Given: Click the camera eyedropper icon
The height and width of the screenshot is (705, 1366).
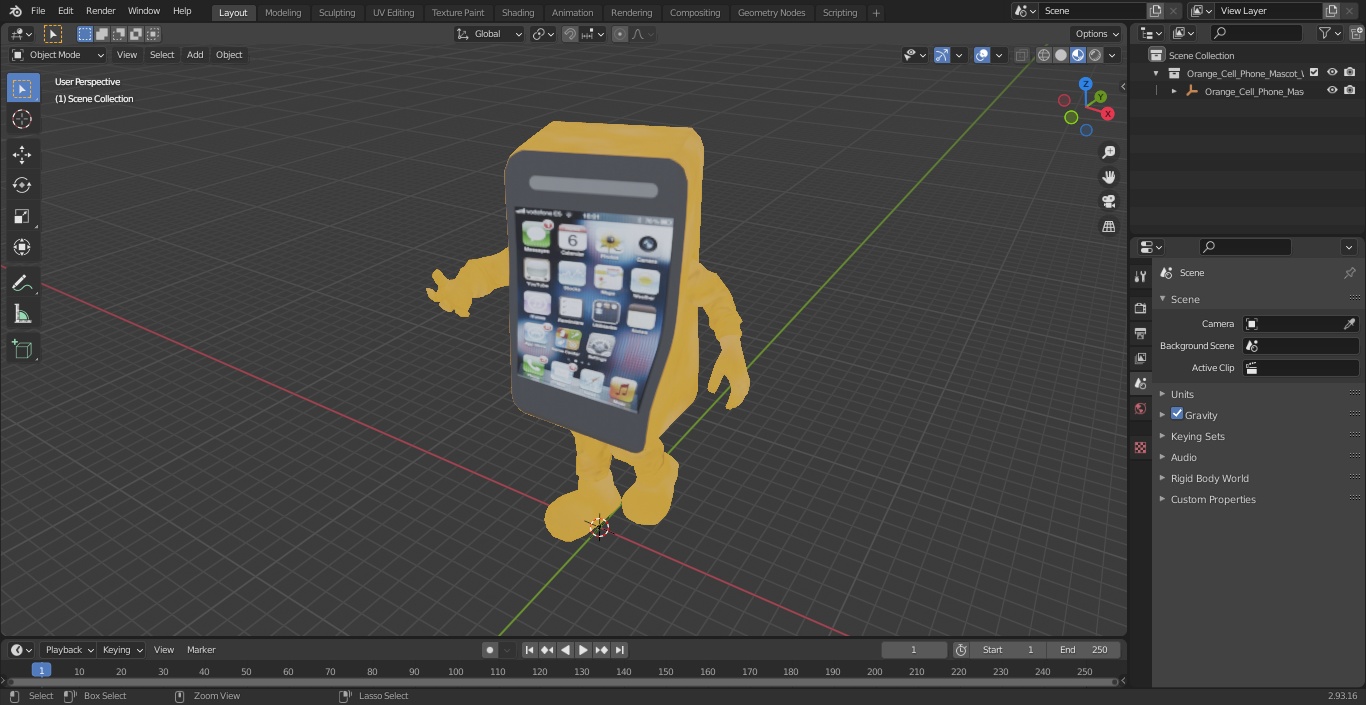Looking at the screenshot, I should click(x=1349, y=324).
